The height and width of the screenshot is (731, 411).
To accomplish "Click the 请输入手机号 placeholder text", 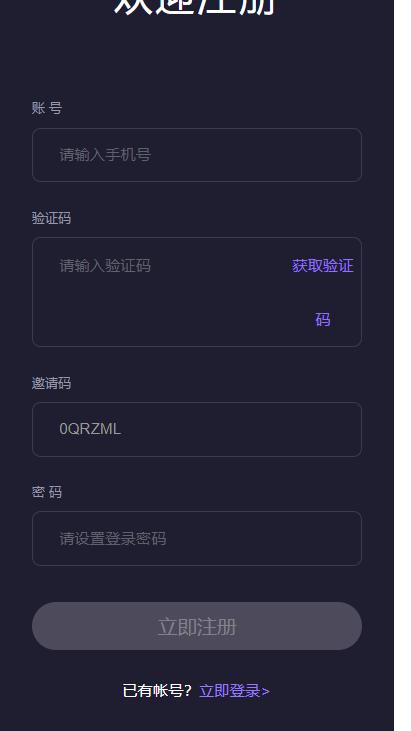I will [x=105, y=155].
